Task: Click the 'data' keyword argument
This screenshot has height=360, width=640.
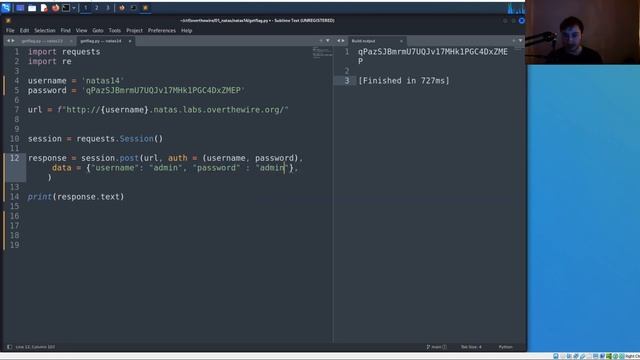Action: click(62, 168)
